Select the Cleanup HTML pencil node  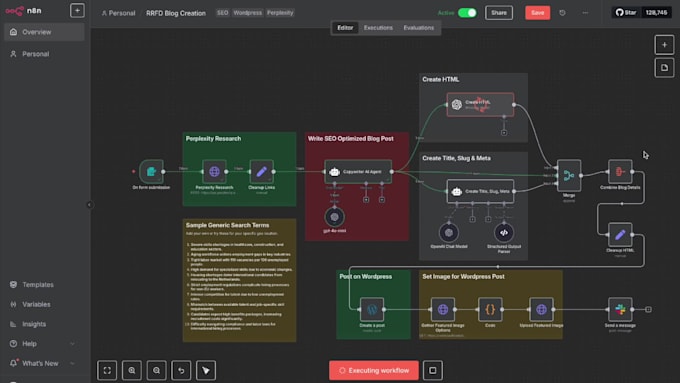click(620, 235)
